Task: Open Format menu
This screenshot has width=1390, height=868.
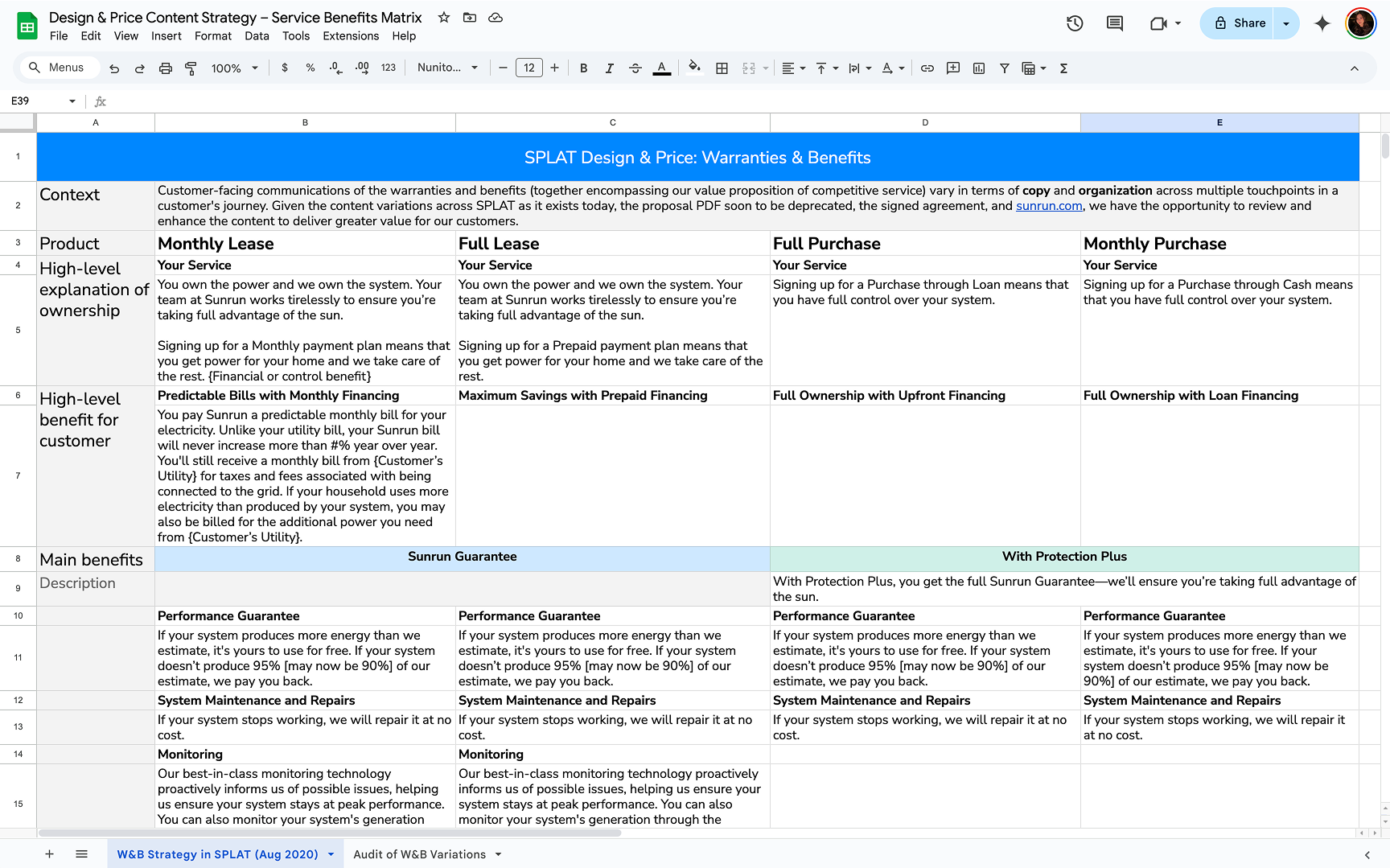Action: pyautogui.click(x=213, y=36)
